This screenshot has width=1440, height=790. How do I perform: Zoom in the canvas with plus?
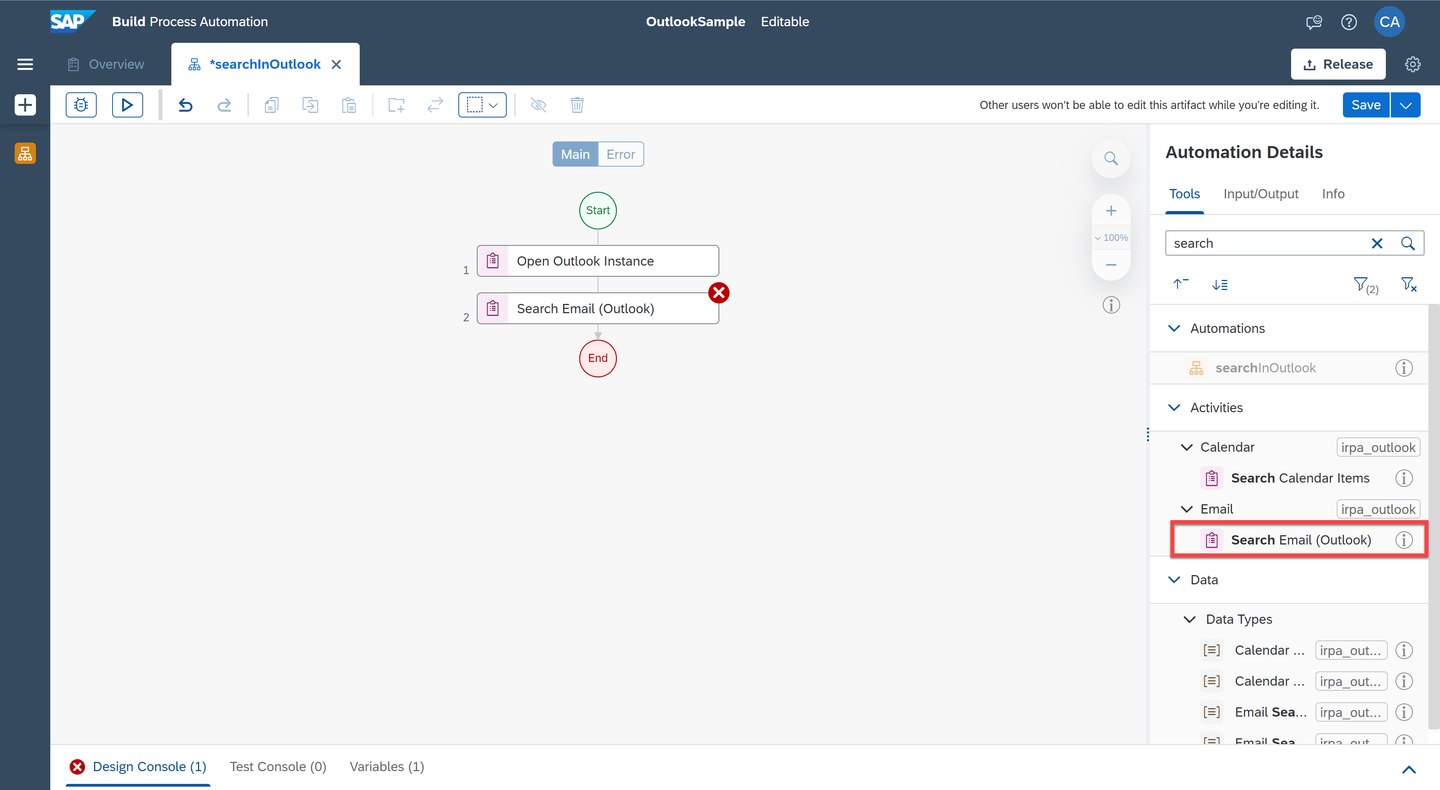pos(1111,211)
